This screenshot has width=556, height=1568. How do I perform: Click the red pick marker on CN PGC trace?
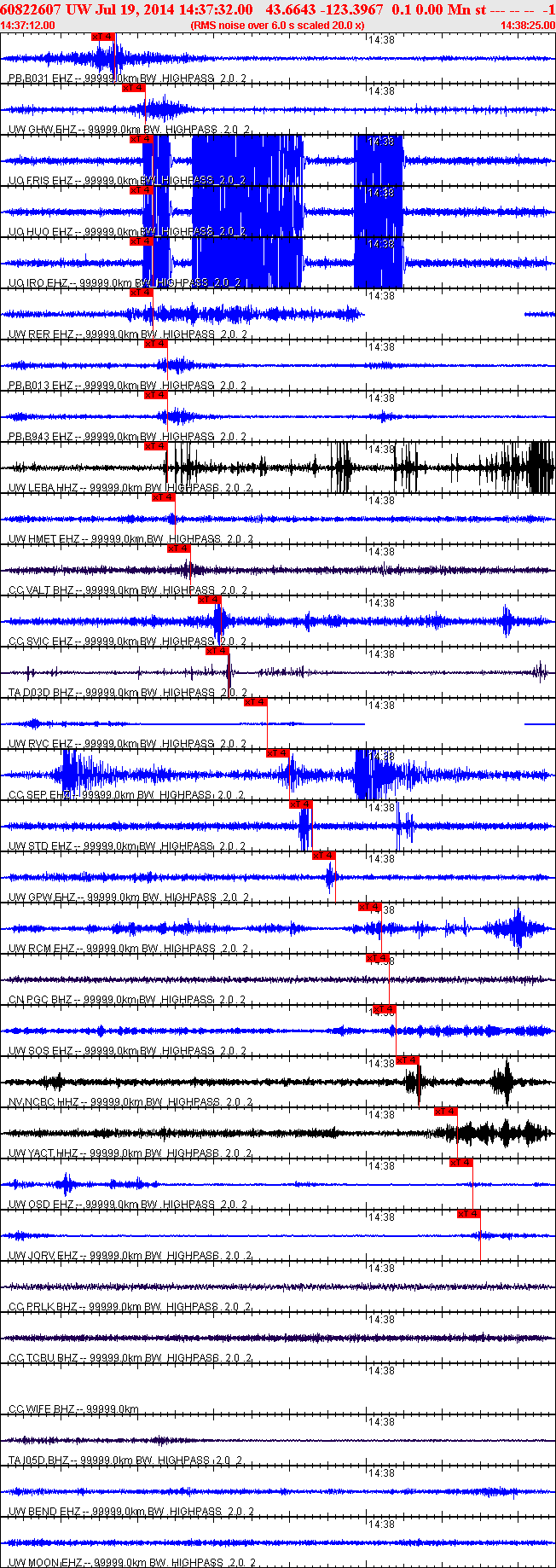(378, 958)
